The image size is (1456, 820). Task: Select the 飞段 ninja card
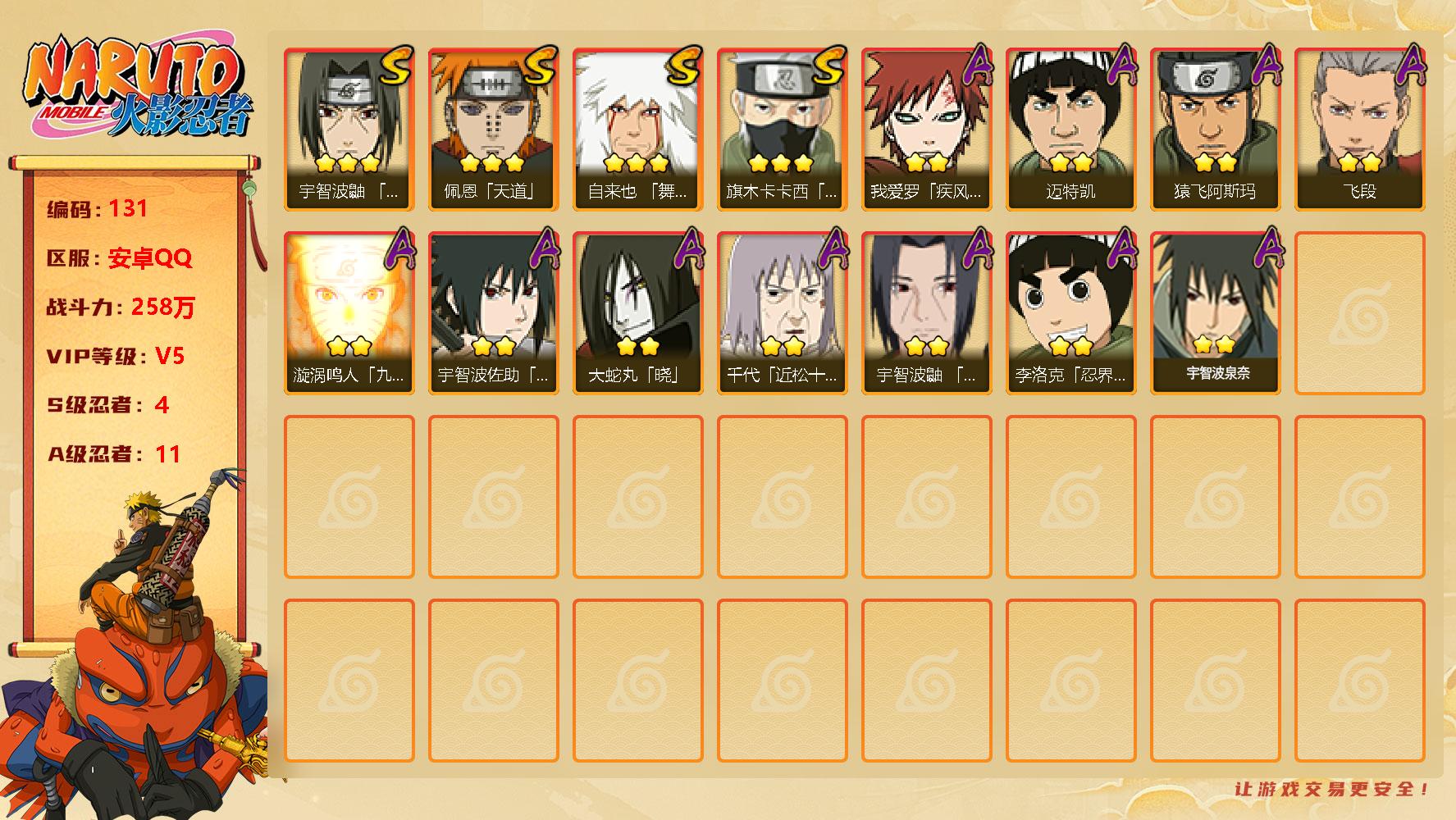click(x=1359, y=130)
